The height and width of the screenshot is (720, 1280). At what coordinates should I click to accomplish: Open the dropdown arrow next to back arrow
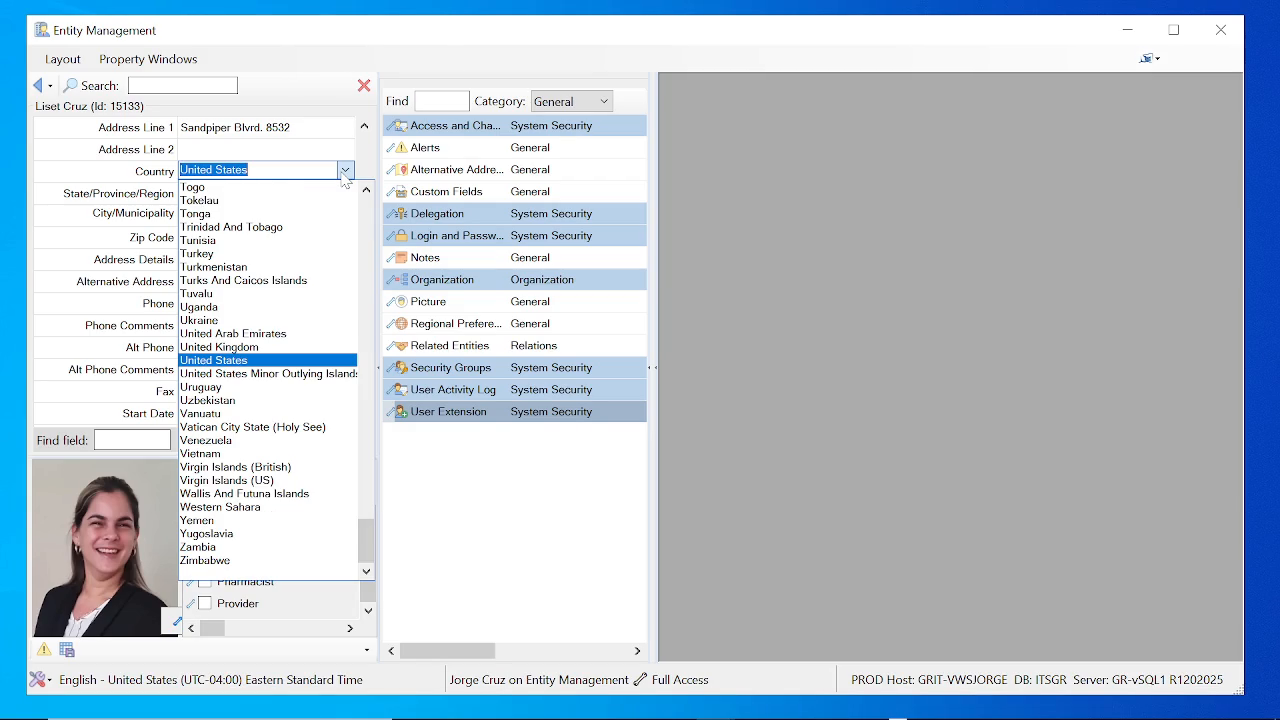pos(50,87)
